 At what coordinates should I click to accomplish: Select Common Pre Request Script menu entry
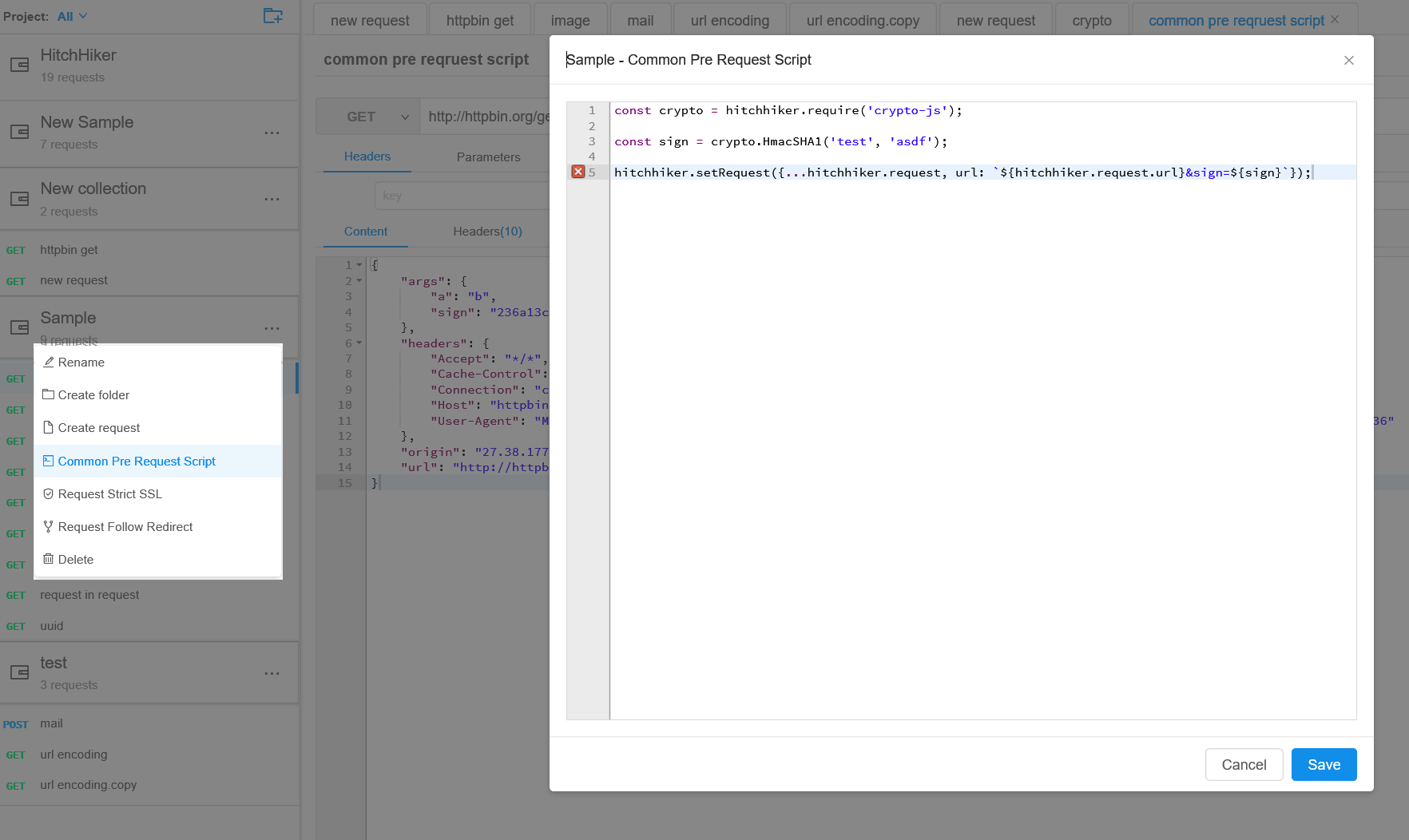click(157, 462)
